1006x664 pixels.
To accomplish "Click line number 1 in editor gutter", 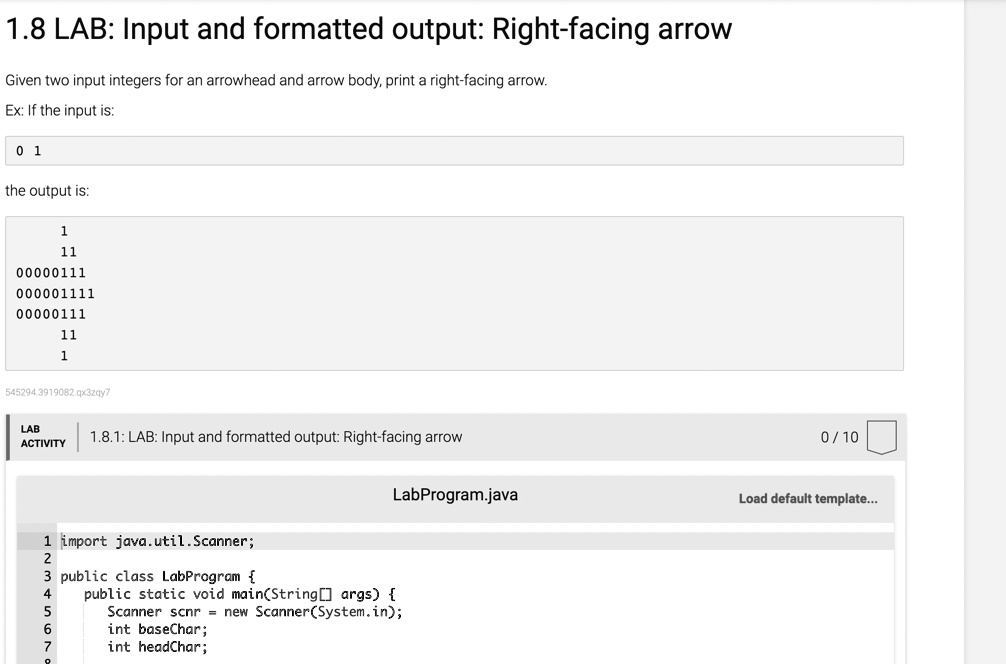I will [47, 541].
